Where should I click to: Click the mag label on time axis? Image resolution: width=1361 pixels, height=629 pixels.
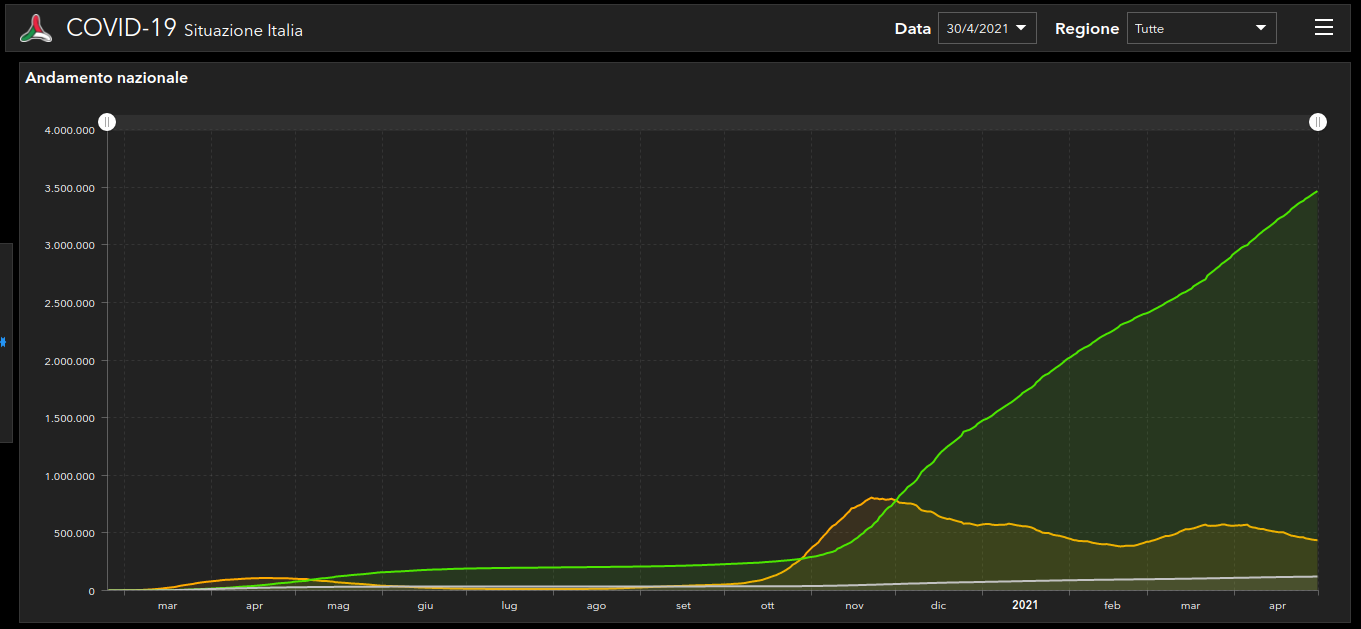(339, 606)
